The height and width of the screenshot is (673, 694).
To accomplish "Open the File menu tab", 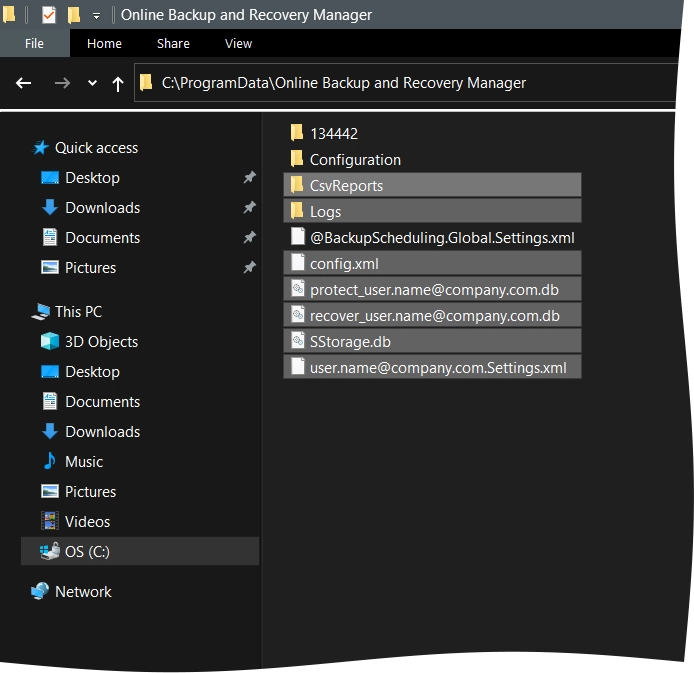I will pos(34,43).
